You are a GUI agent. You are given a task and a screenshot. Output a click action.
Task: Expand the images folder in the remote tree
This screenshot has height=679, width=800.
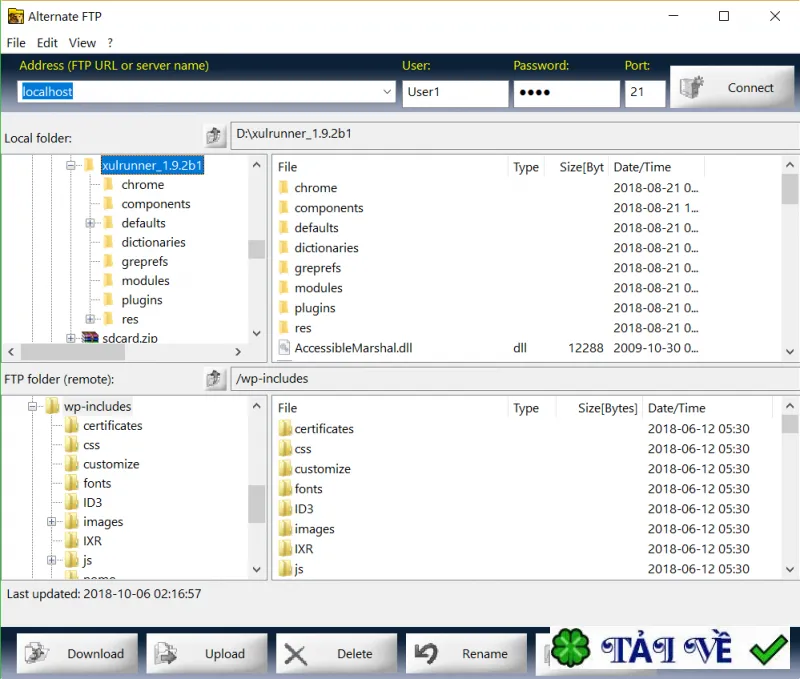point(52,521)
